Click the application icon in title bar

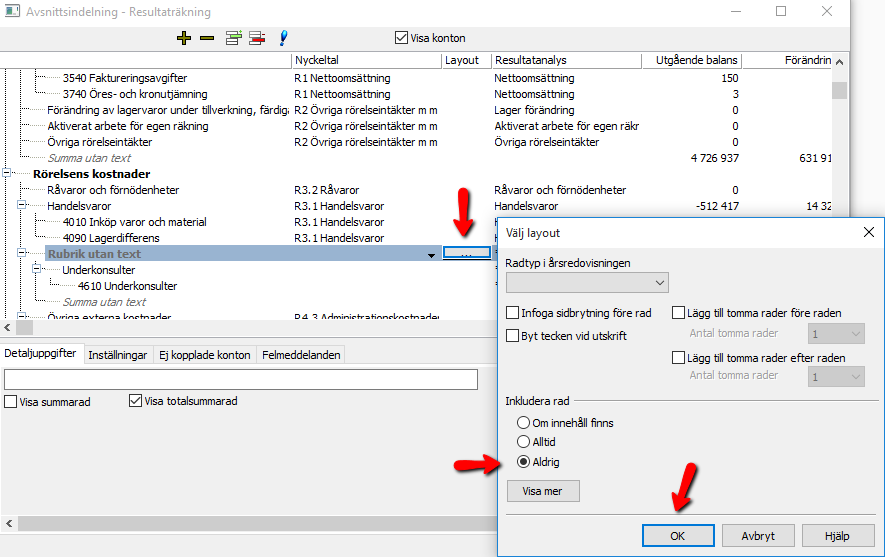tap(12, 11)
